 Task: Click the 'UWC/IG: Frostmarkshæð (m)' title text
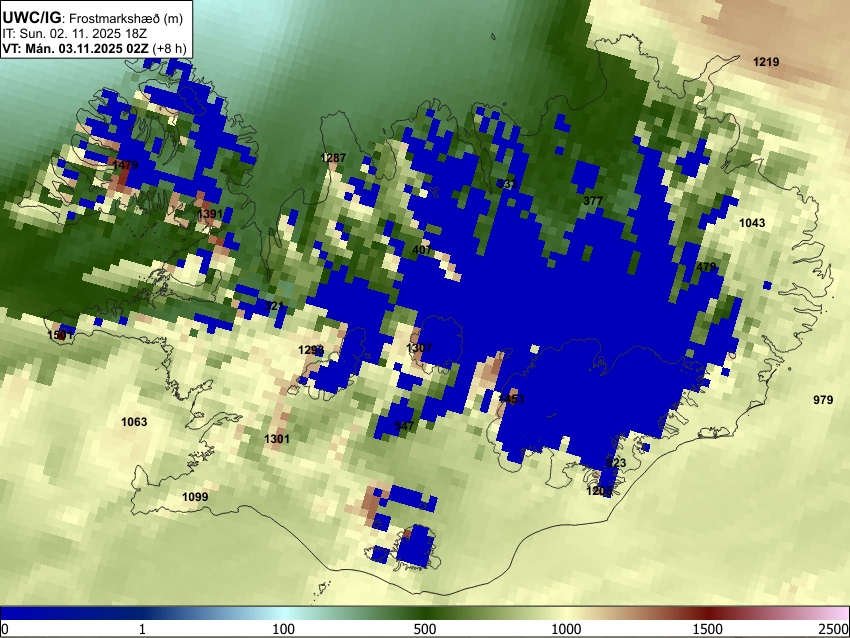93,18
